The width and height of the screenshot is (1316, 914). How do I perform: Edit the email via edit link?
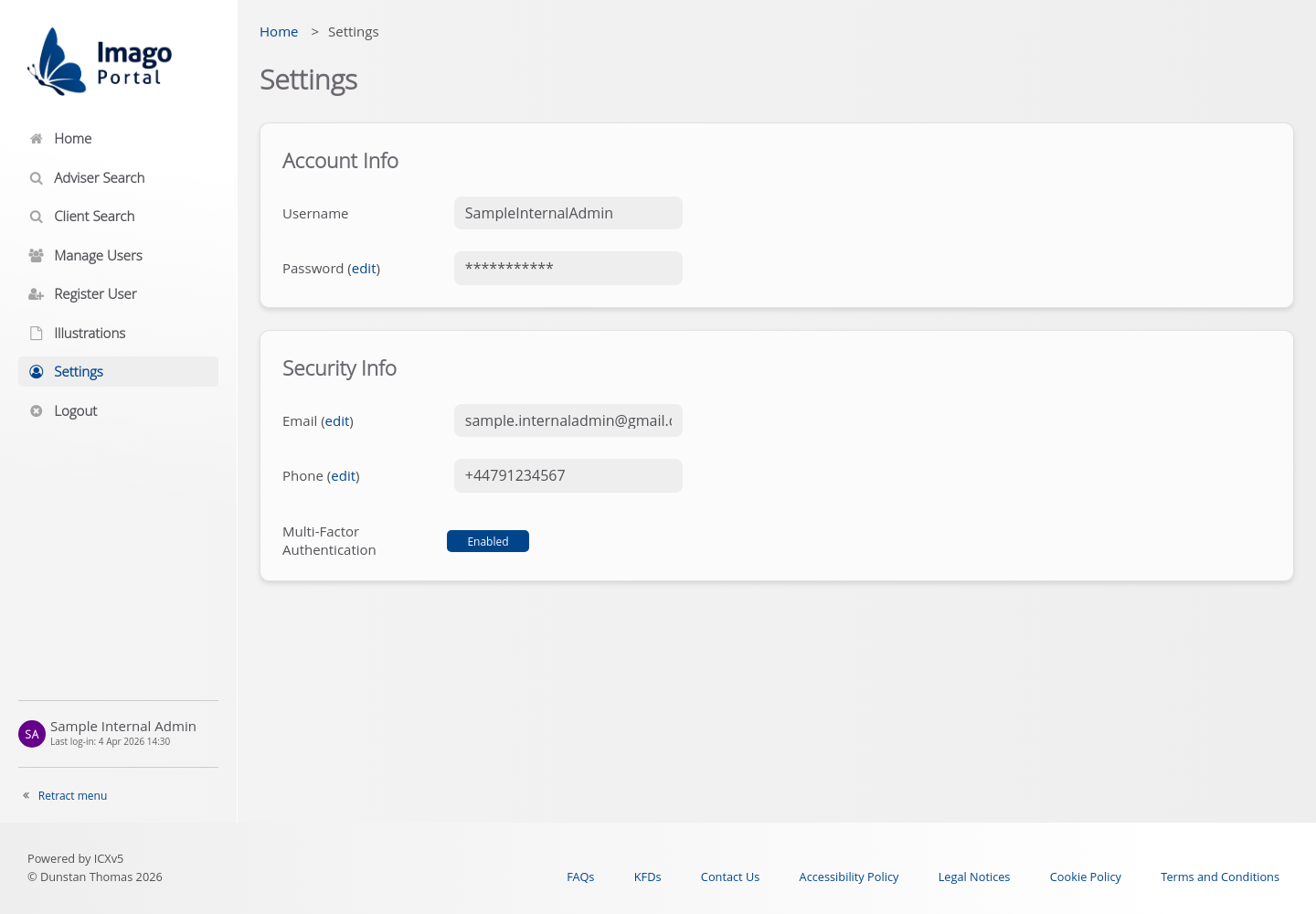point(337,421)
